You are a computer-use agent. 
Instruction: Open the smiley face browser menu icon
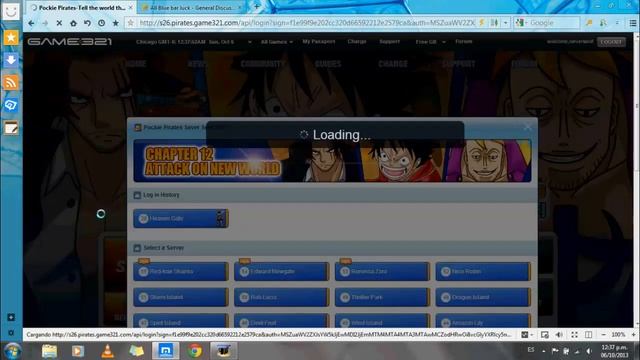[11, 11]
